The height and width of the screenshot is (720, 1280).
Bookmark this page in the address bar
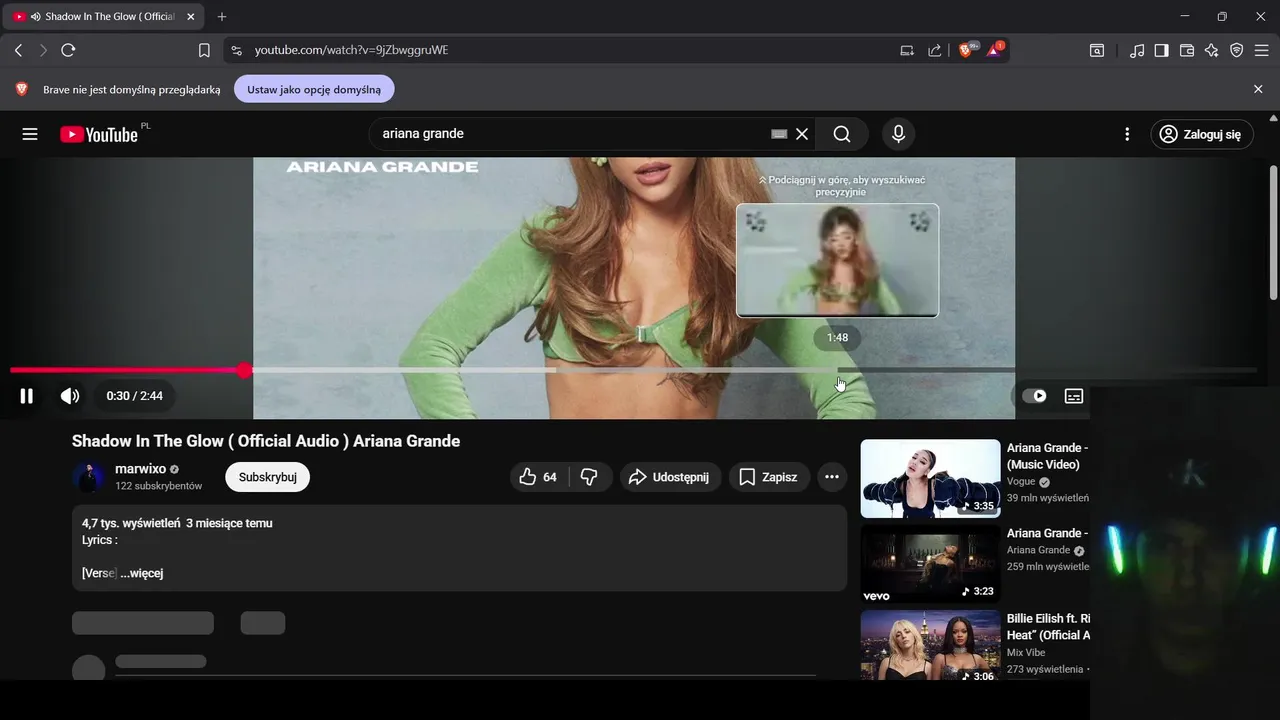204,50
